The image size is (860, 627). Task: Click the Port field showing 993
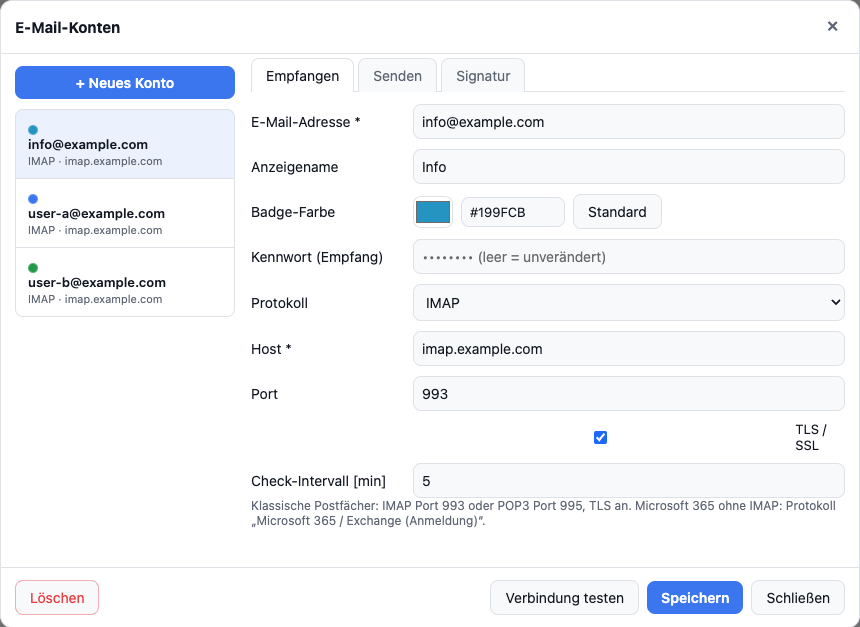[x=629, y=394]
